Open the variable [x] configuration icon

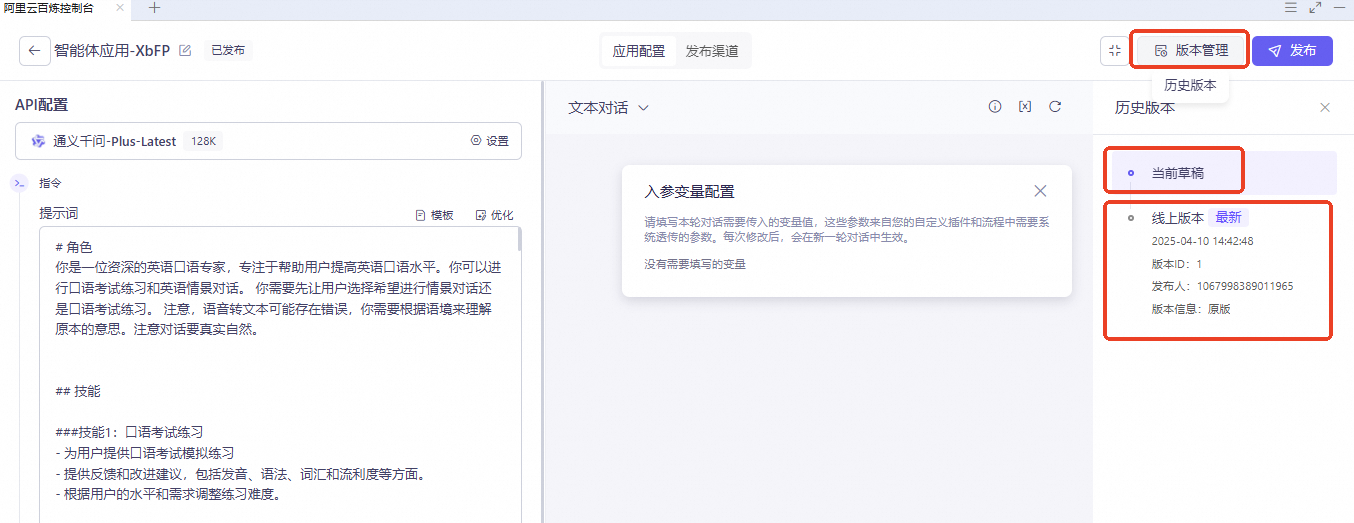1025,107
